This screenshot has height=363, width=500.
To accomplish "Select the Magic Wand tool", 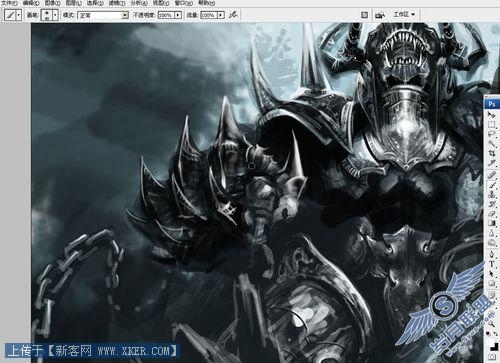I will click(x=492, y=144).
